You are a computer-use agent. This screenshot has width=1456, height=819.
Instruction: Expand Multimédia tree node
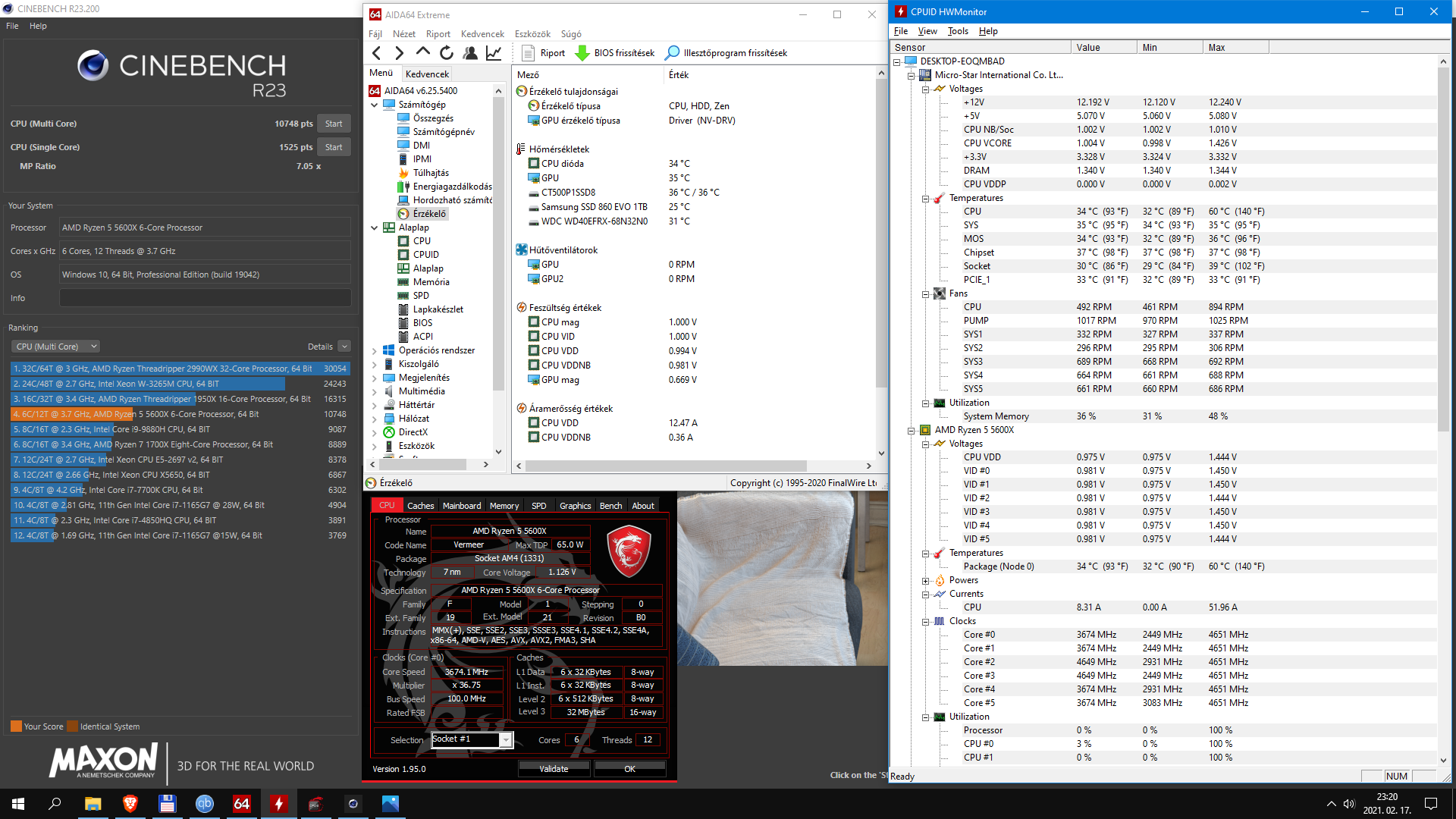click(x=375, y=391)
